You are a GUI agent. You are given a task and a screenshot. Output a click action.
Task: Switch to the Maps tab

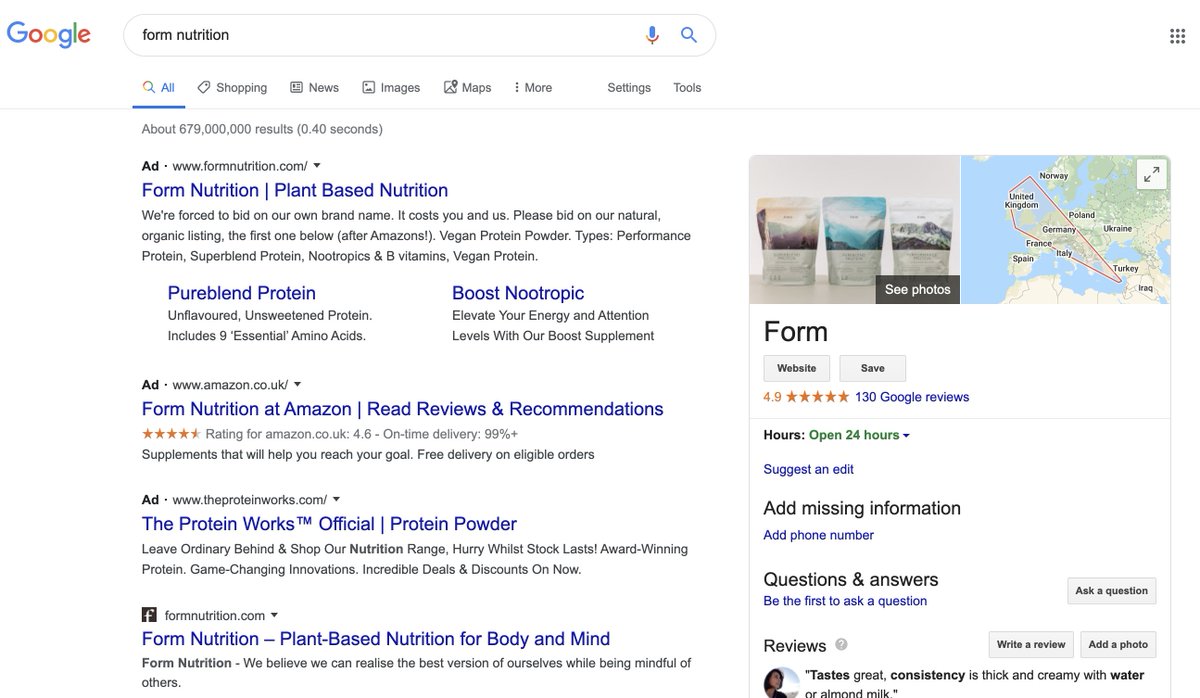pyautogui.click(x=467, y=88)
